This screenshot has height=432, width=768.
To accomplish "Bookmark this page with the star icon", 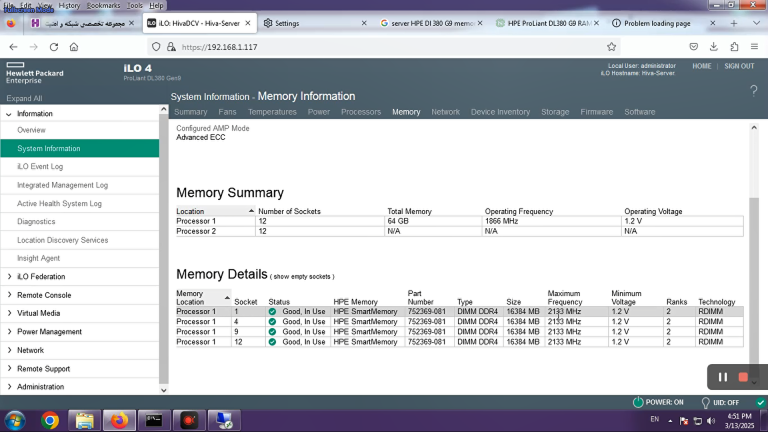I will [x=611, y=47].
